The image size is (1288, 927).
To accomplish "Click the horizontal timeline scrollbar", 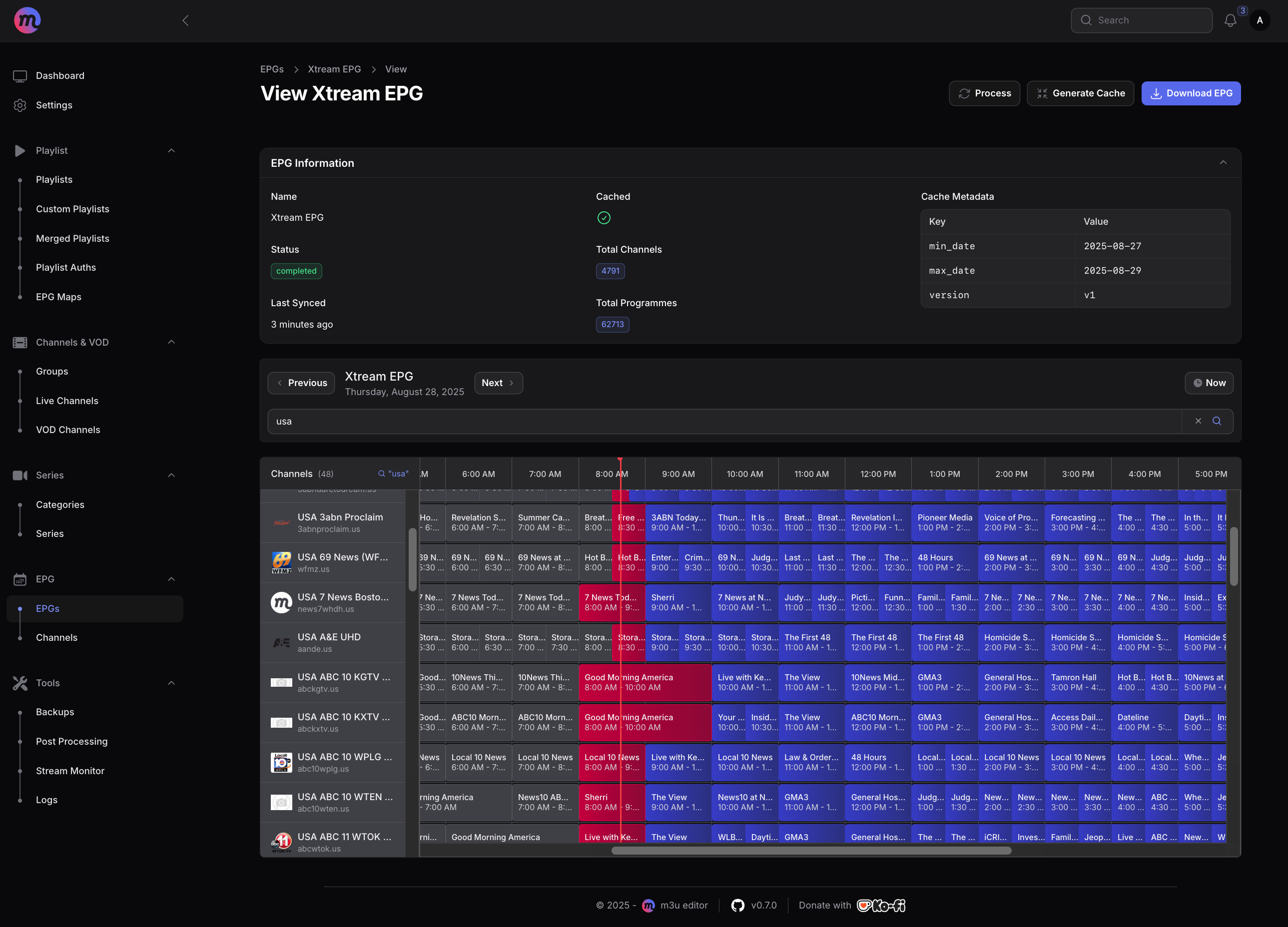I will coord(810,851).
